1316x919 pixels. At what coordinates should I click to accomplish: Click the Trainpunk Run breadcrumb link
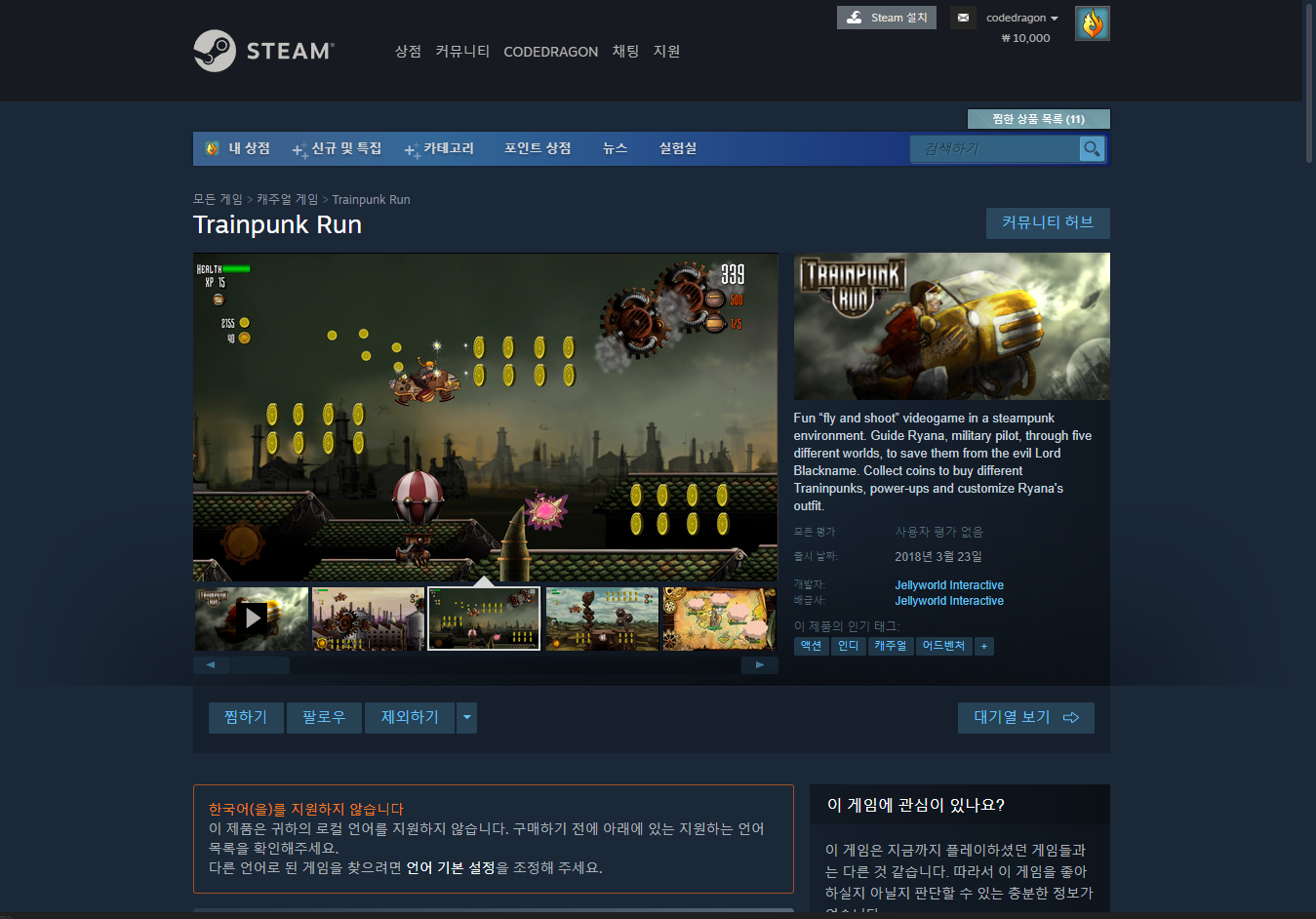pyautogui.click(x=371, y=199)
